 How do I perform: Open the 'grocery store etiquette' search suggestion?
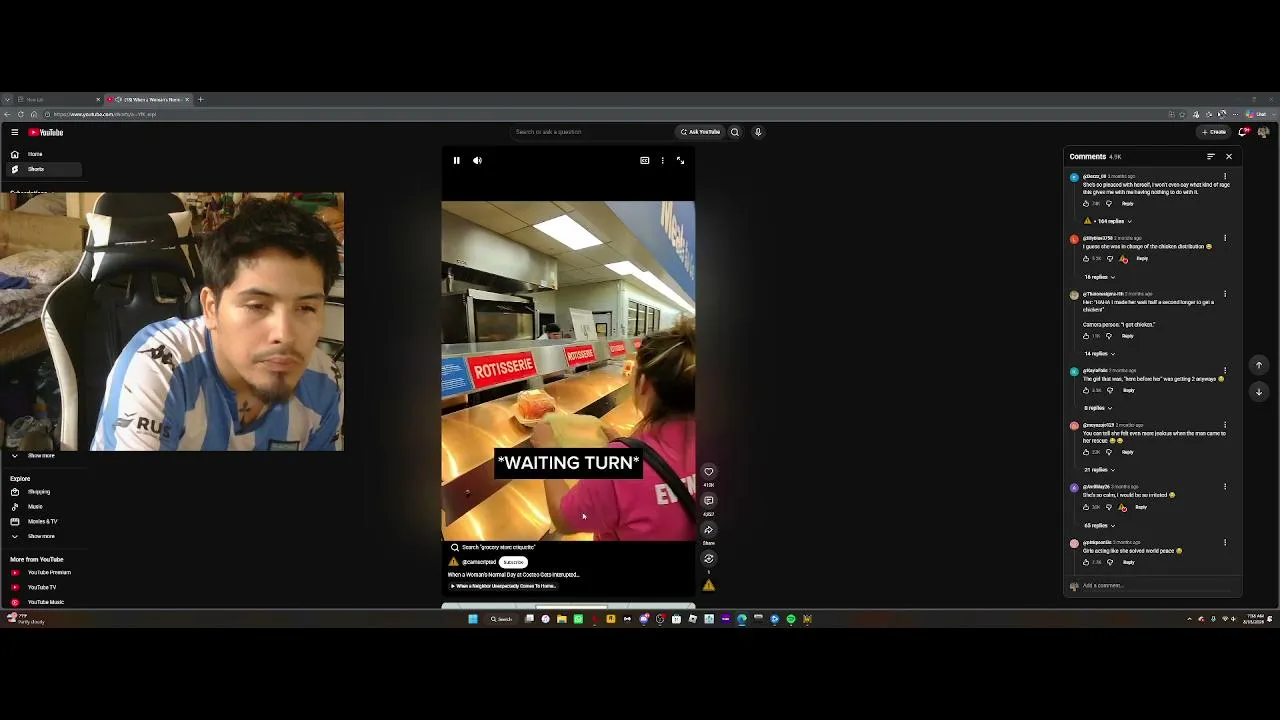click(x=493, y=548)
